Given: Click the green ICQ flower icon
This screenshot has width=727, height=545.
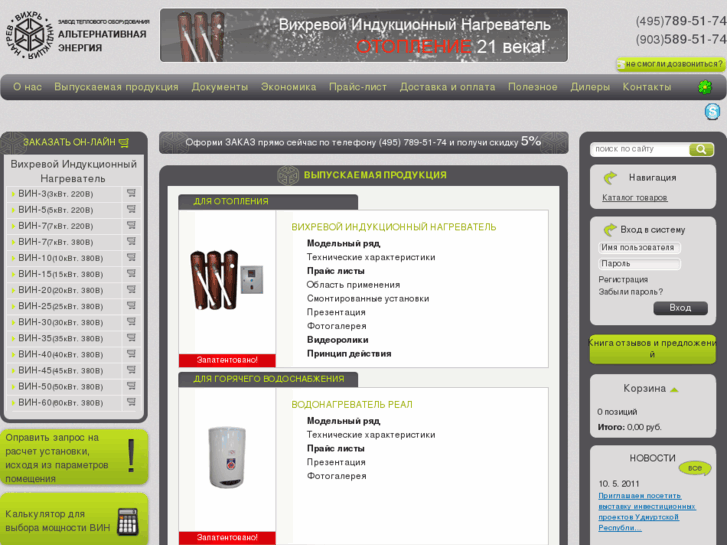Looking at the screenshot, I should [705, 87].
